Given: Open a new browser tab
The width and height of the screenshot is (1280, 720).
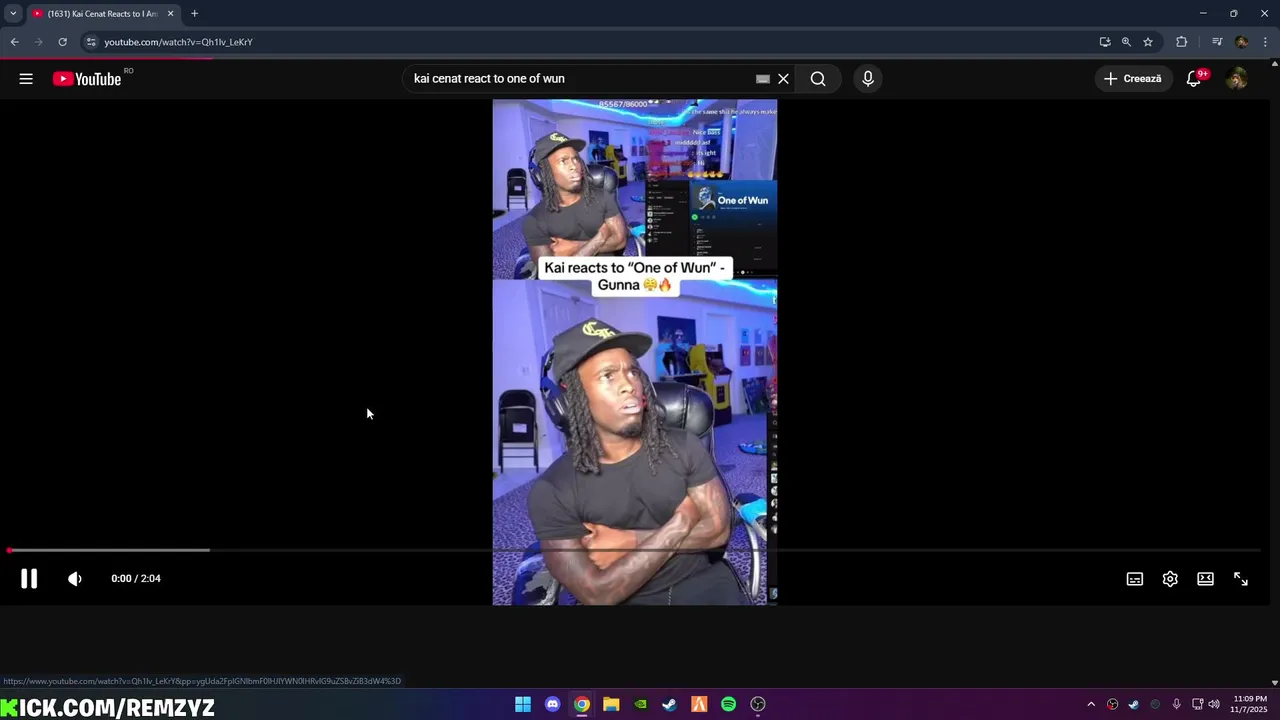Looking at the screenshot, I should (194, 14).
